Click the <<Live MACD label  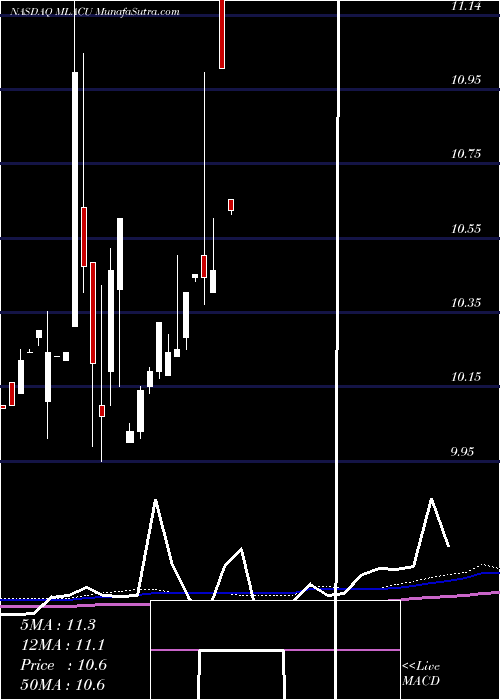[421, 674]
